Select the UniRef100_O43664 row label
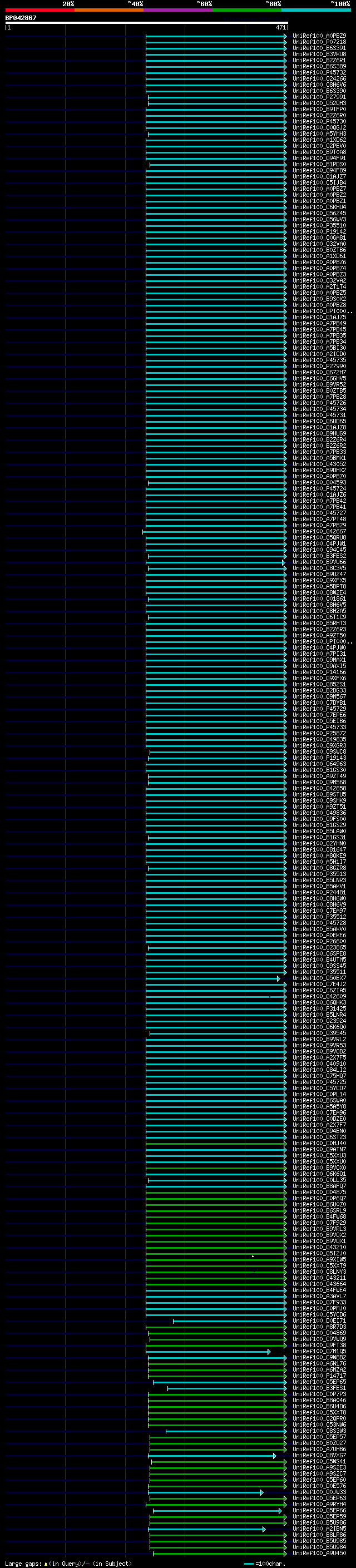Screen dimensions: 356x1568 point(319,1284)
